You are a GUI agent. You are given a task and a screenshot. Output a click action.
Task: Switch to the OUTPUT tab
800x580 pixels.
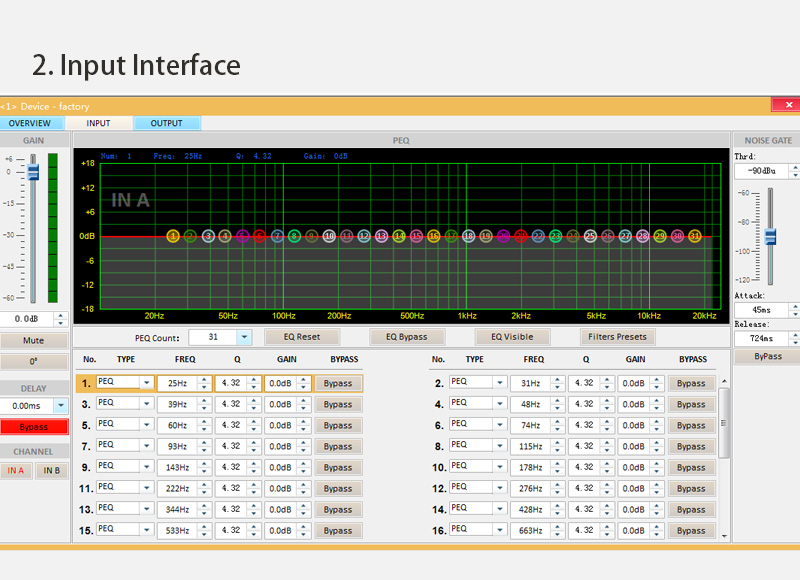click(166, 123)
